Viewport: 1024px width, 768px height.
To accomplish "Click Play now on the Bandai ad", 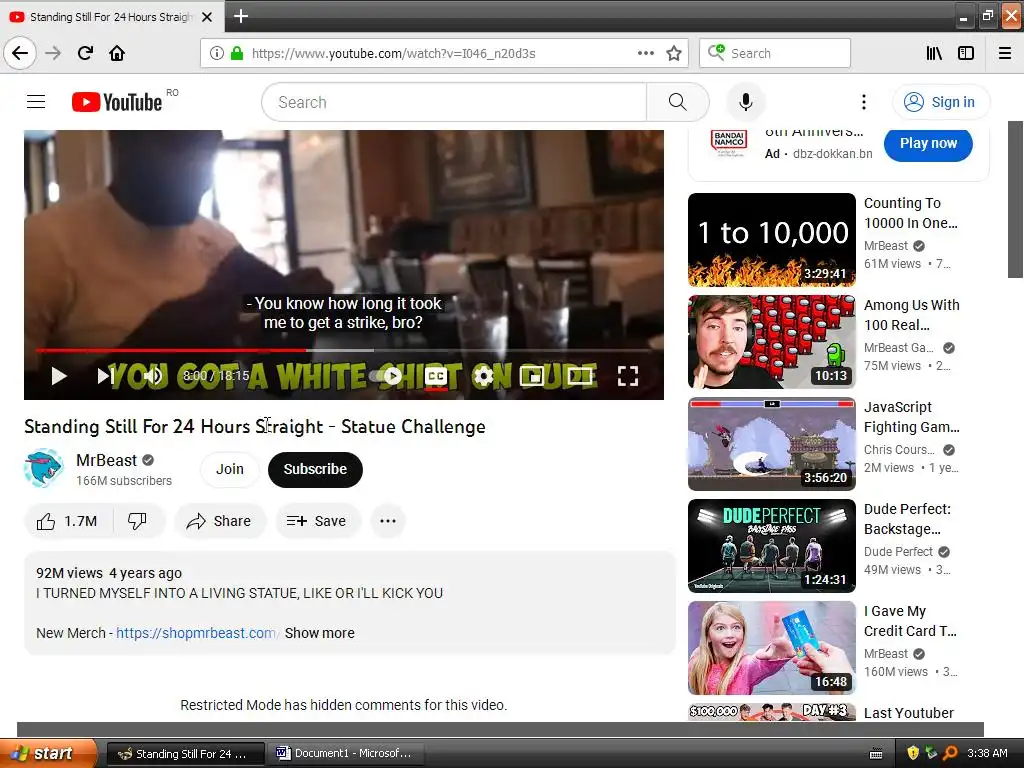I will click(928, 143).
